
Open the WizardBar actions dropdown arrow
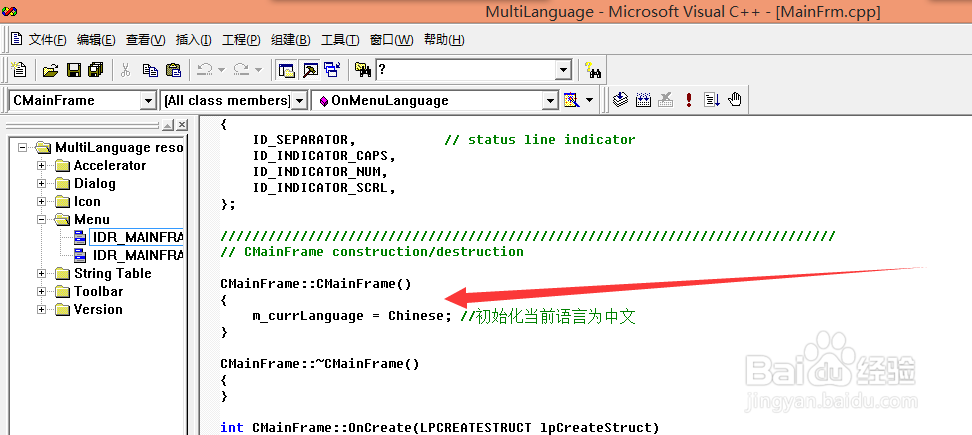(x=589, y=100)
